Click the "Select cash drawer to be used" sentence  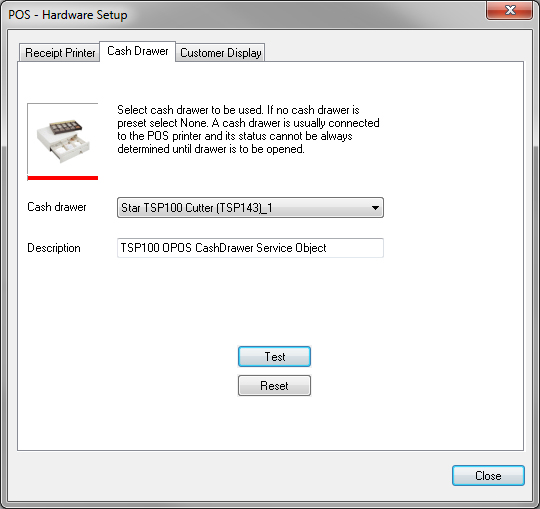[x=190, y=110]
